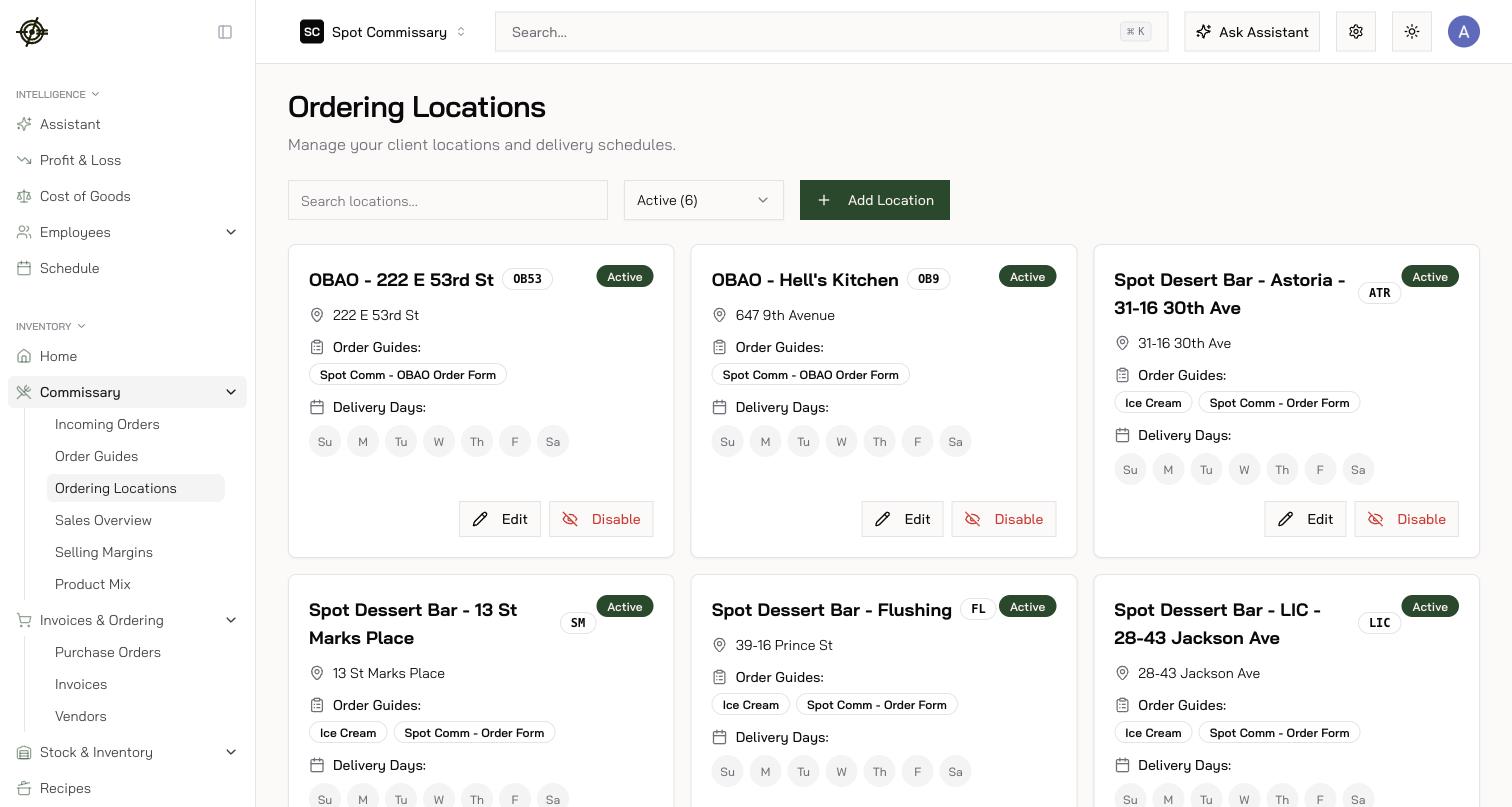
Task: Toggle Thursday delivery for Astoria location
Action: pyautogui.click(x=1282, y=469)
